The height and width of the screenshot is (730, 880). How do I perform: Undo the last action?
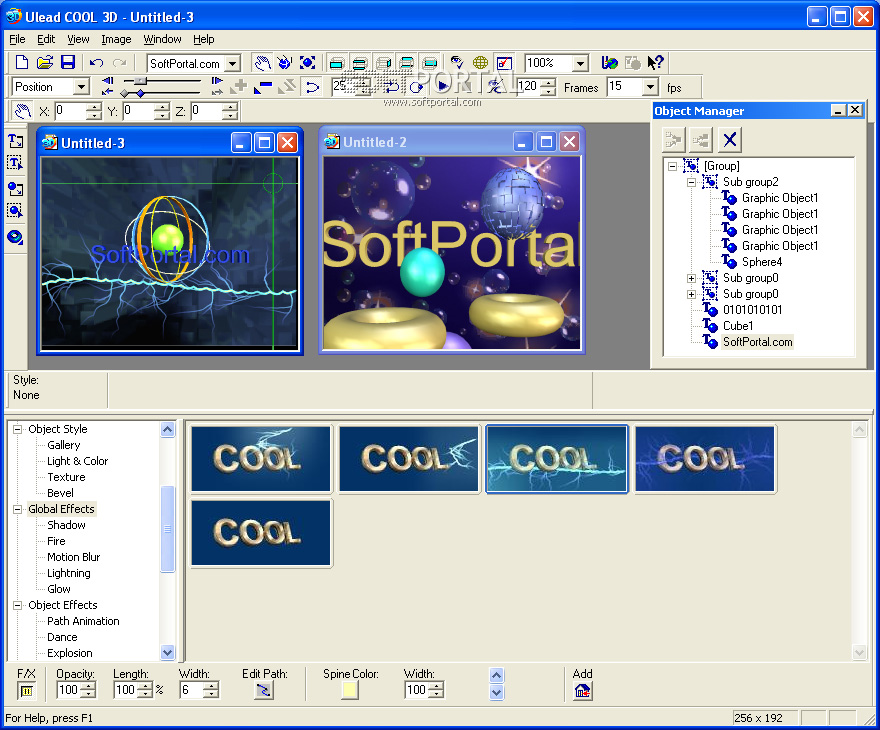pyautogui.click(x=97, y=62)
